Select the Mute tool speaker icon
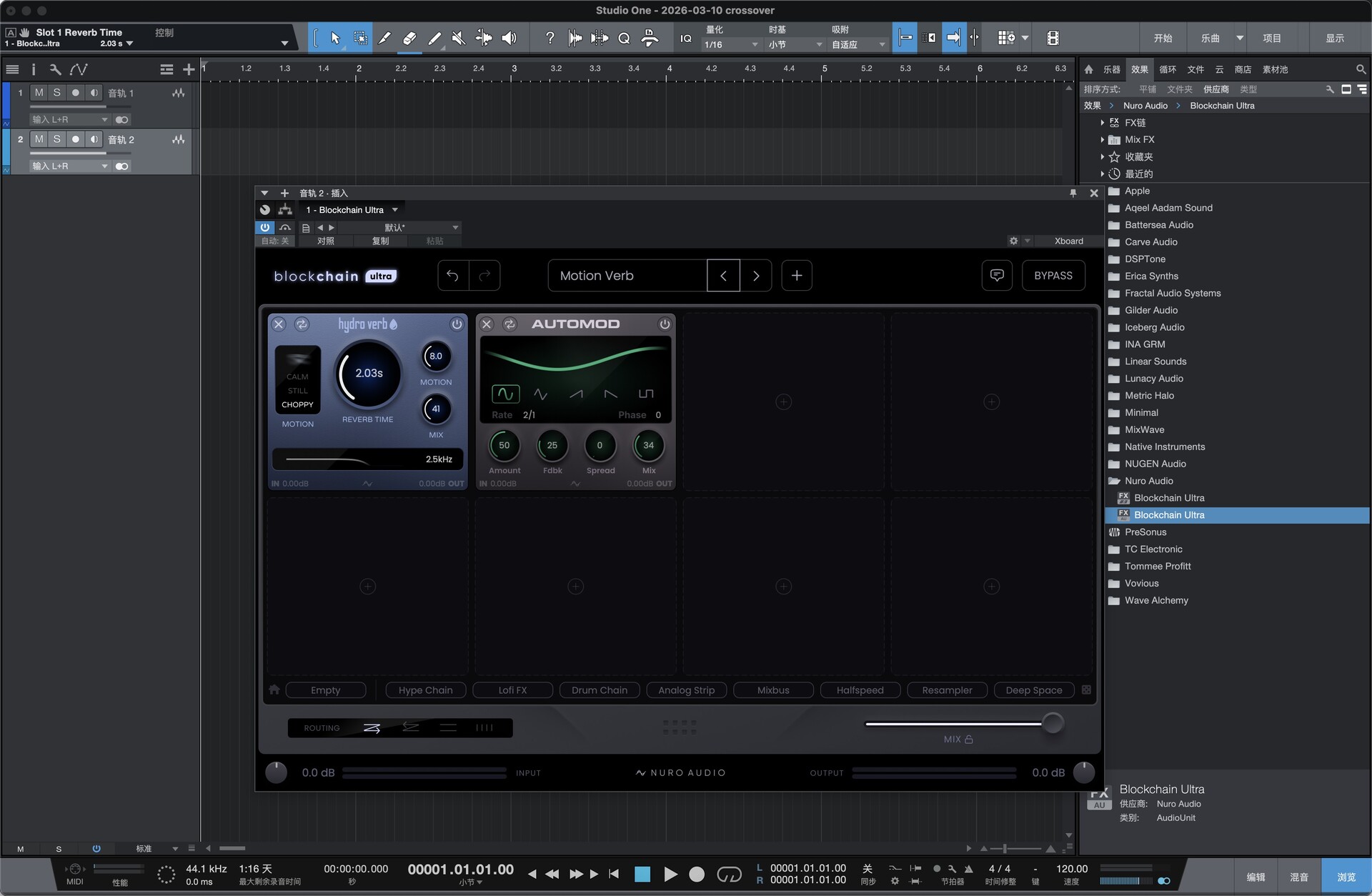 point(459,38)
